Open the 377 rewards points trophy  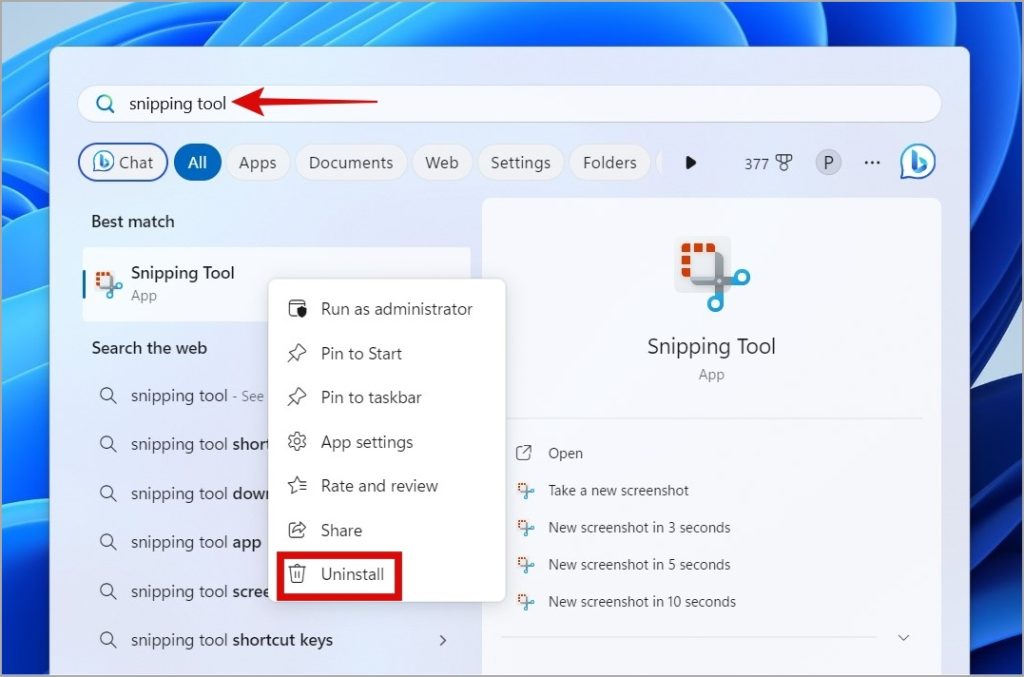[x=768, y=163]
